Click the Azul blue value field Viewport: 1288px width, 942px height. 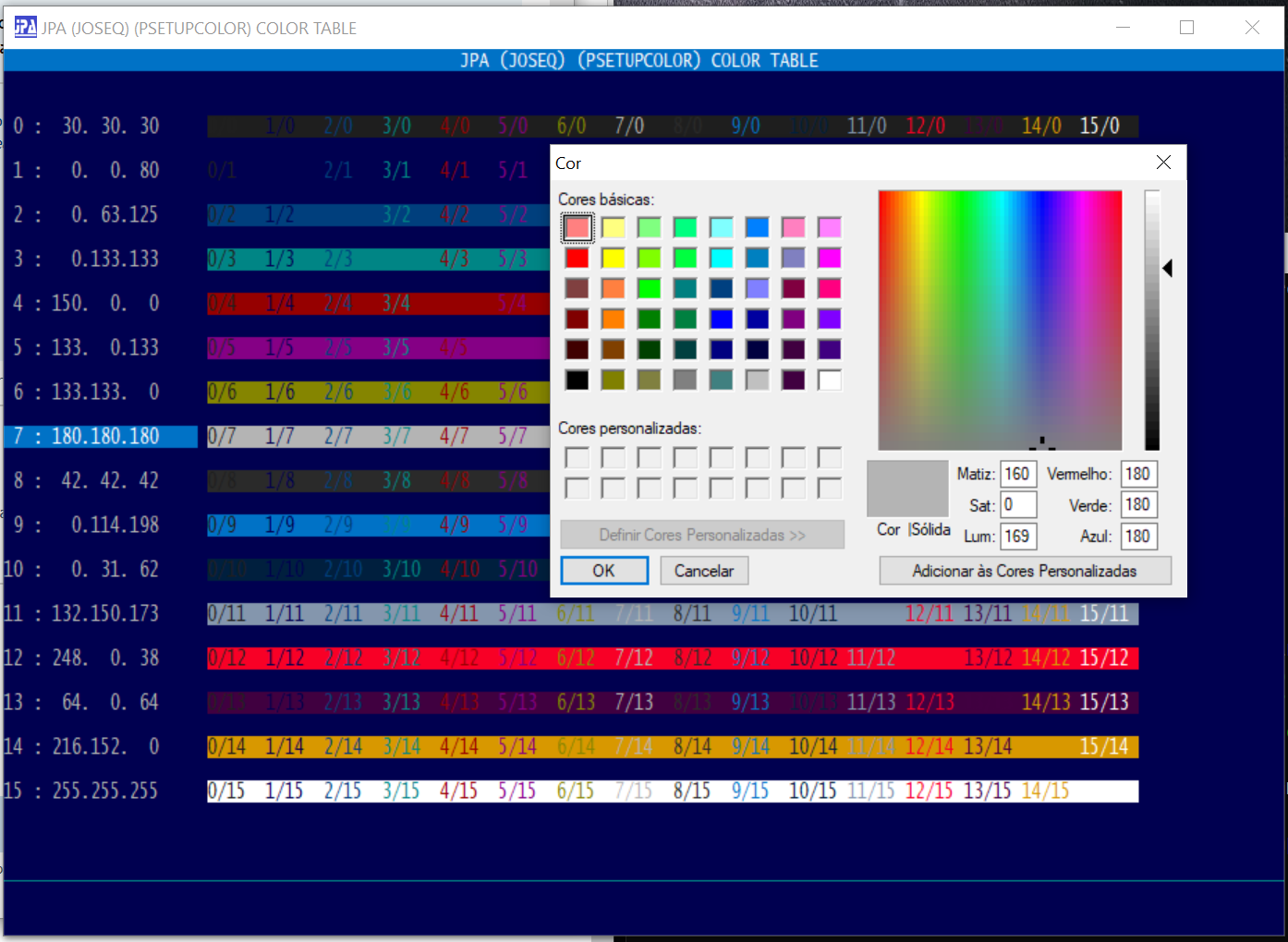(x=1137, y=537)
